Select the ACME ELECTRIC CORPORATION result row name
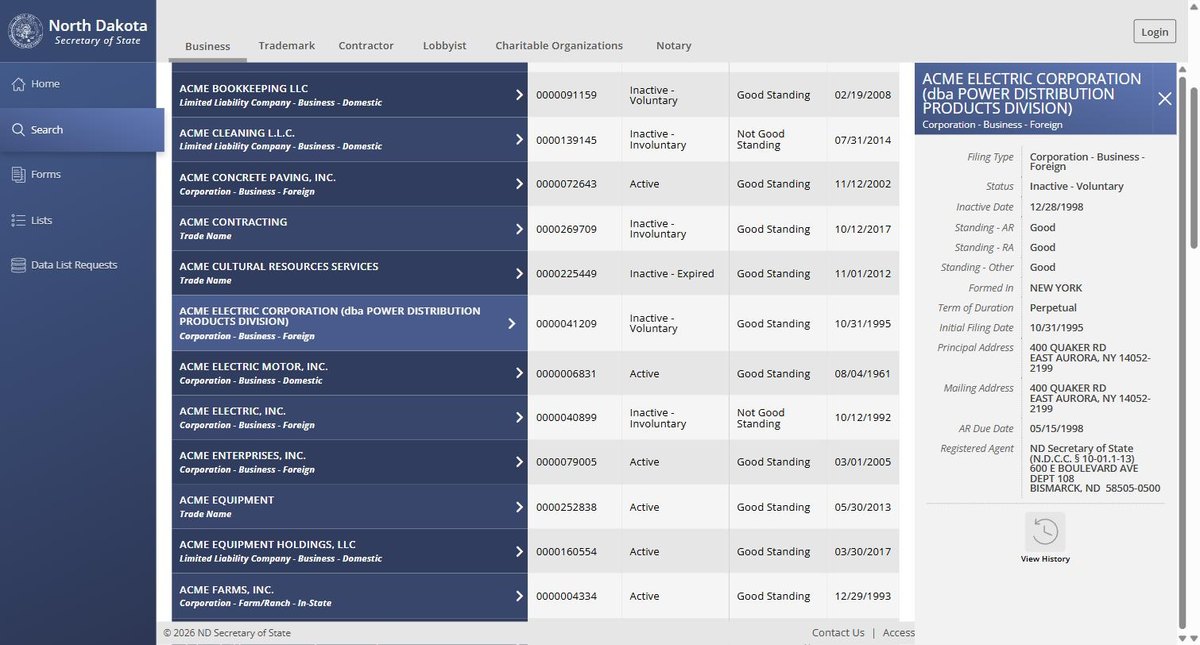The height and width of the screenshot is (645, 1200). click(x=330, y=316)
